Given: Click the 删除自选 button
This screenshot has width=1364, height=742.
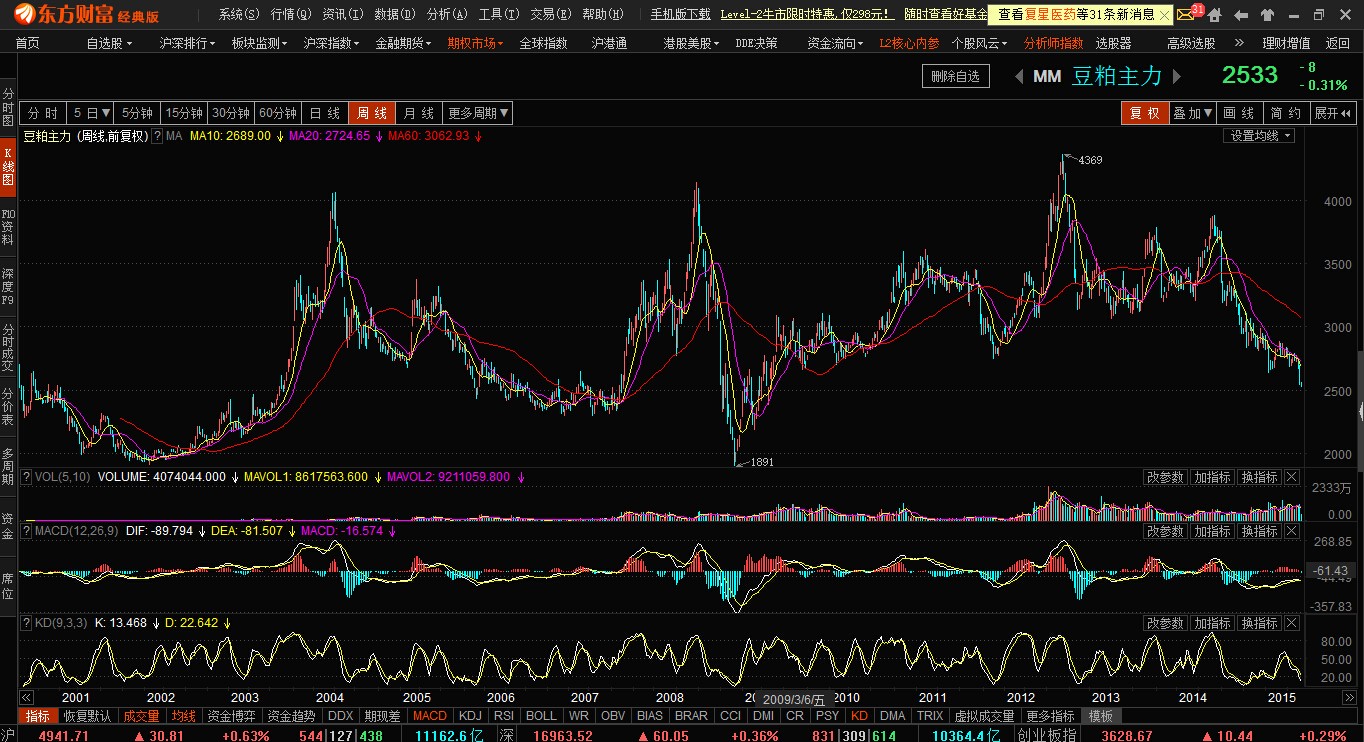Looking at the screenshot, I should [955, 77].
